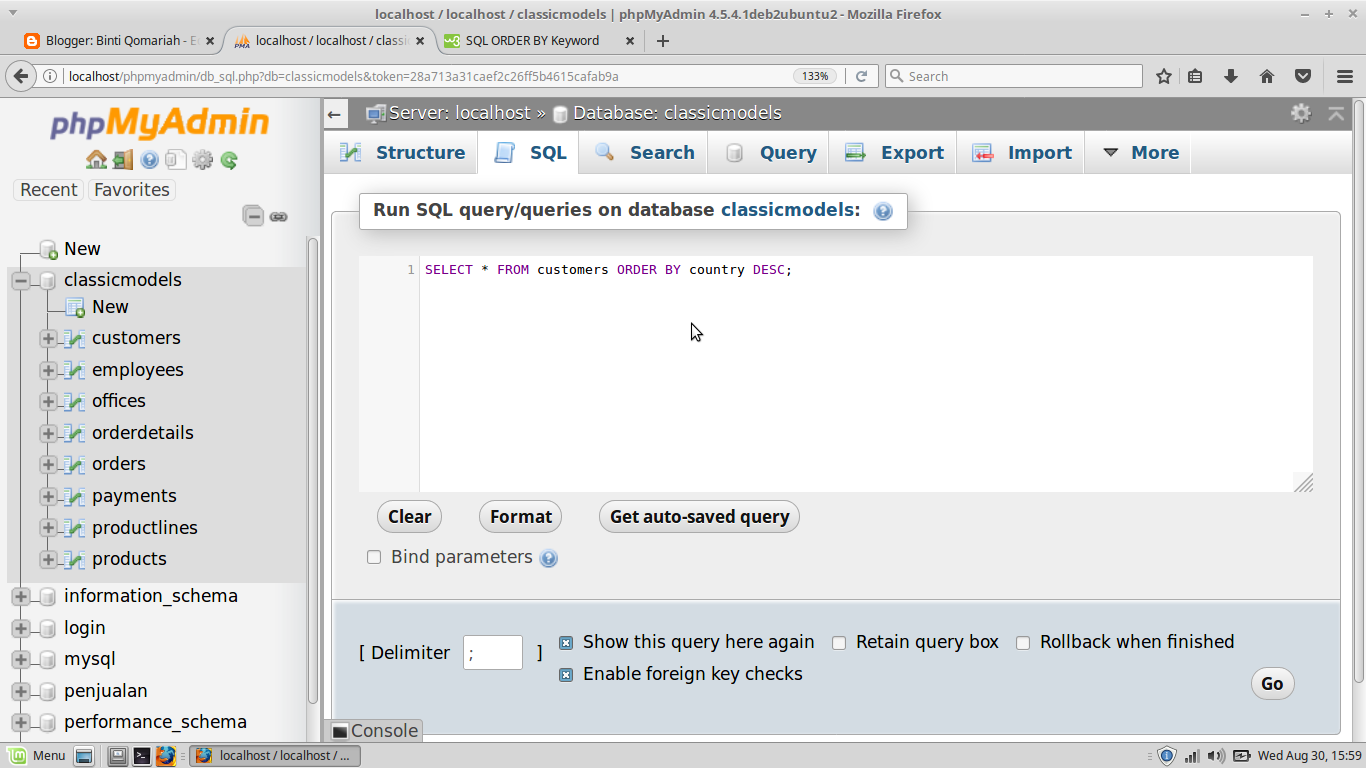This screenshot has width=1366, height=768.
Task: Reload the navigation panel with the green refresh icon
Action: click(229, 160)
